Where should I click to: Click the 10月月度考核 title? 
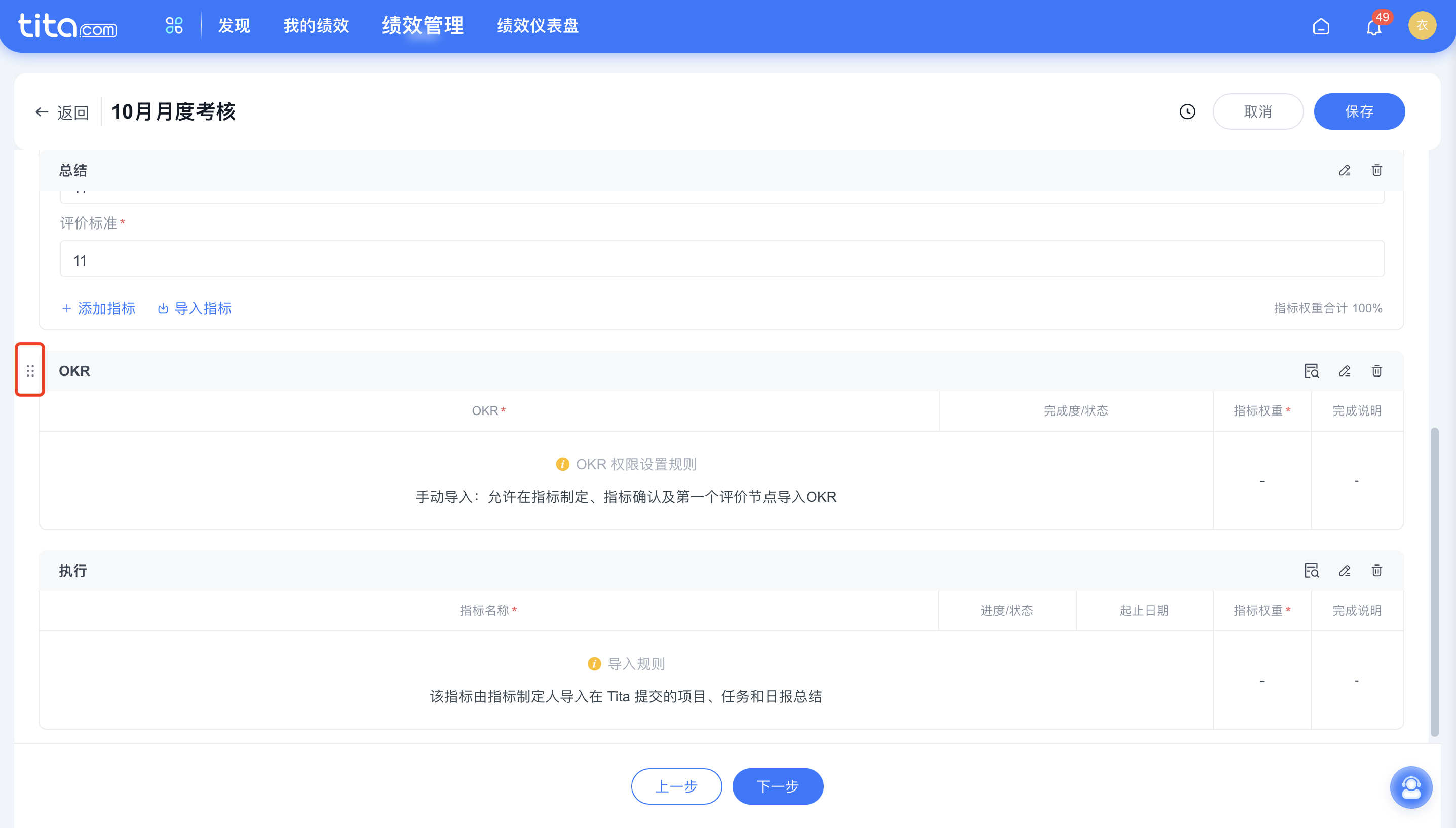click(173, 111)
